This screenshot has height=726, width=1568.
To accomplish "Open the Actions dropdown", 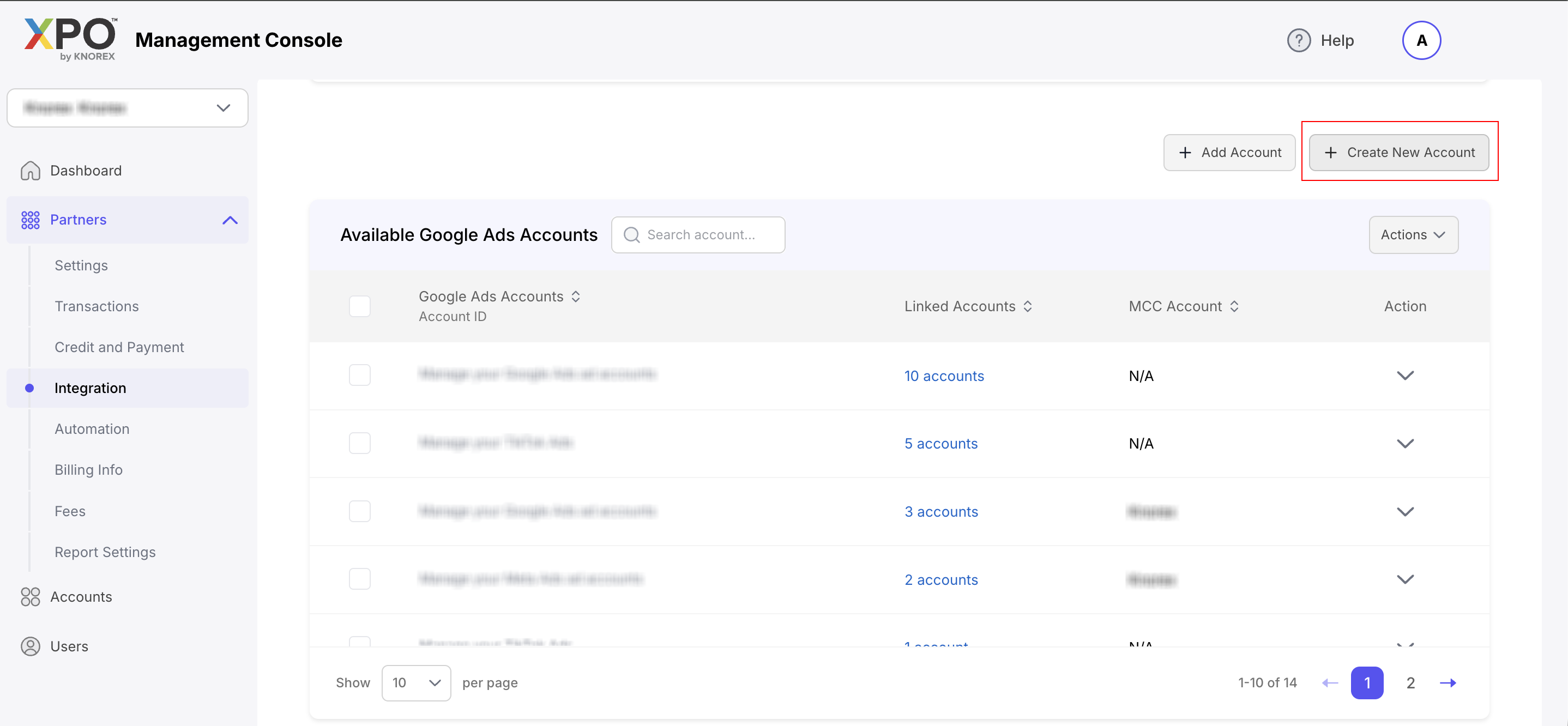I will 1413,235.
